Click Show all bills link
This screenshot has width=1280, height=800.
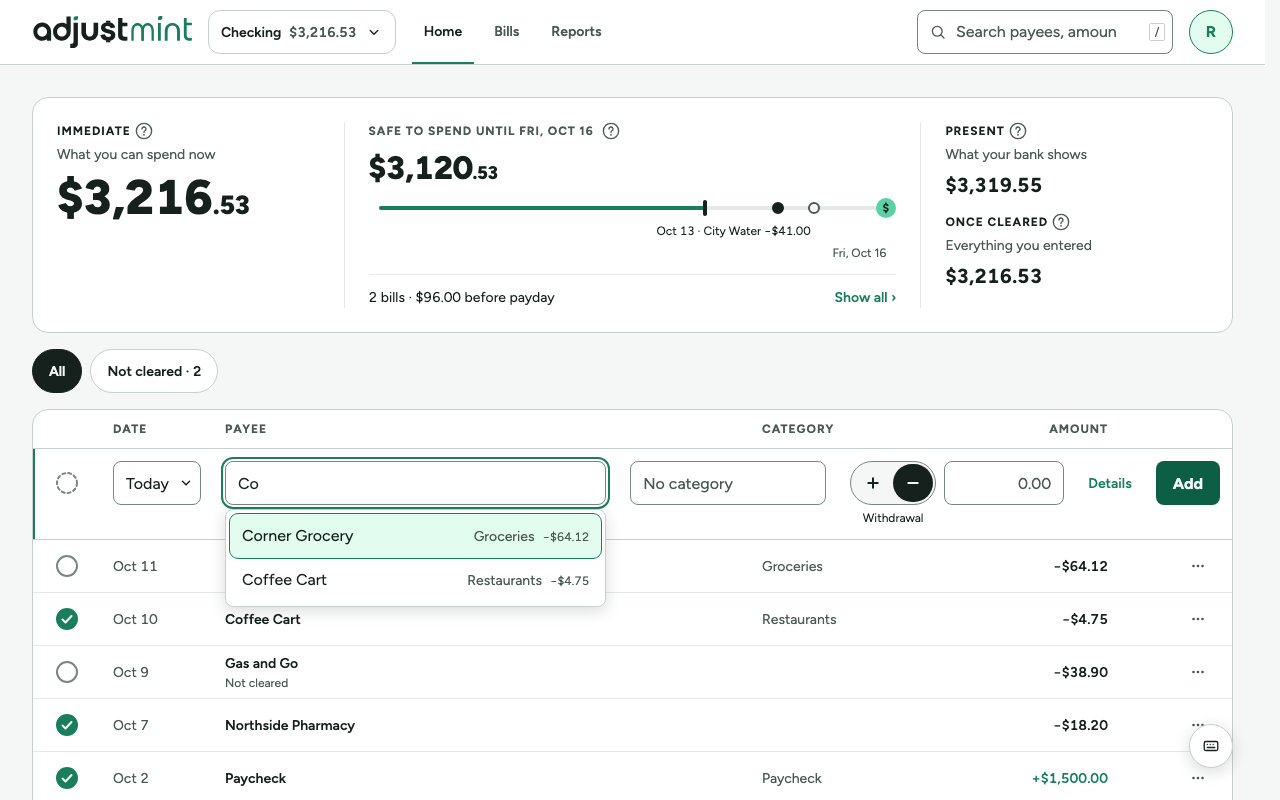(x=865, y=297)
